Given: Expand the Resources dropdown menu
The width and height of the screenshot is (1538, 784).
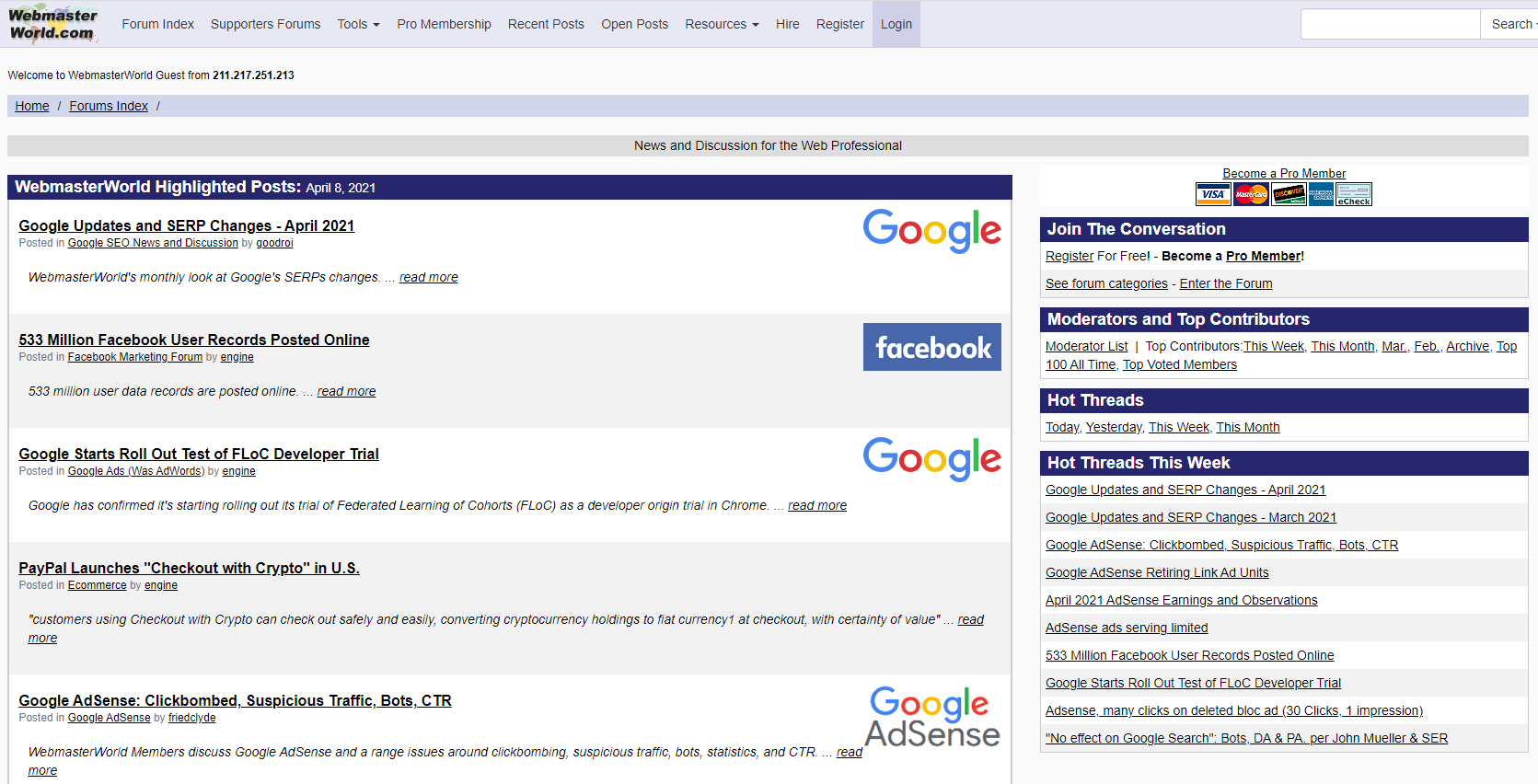Looking at the screenshot, I should point(722,24).
